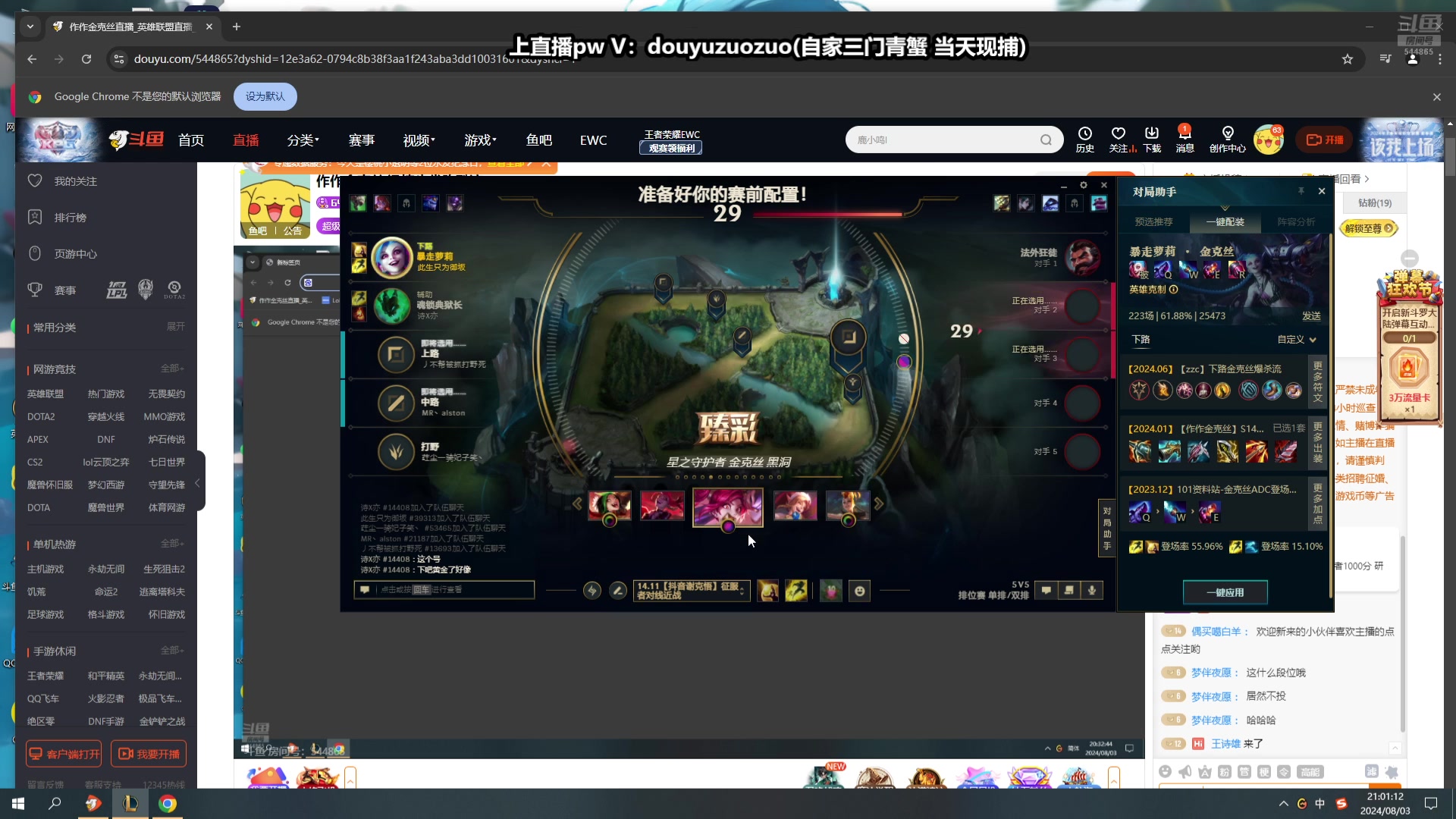This screenshot has width=1456, height=819.
Task: Click 更多符文 more runes button
Action: [1318, 381]
